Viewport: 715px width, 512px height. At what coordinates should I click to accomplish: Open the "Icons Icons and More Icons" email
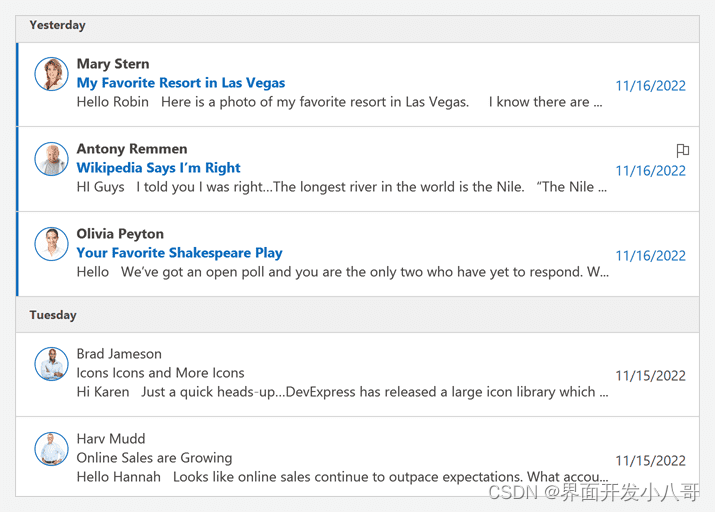pyautogui.click(x=161, y=373)
